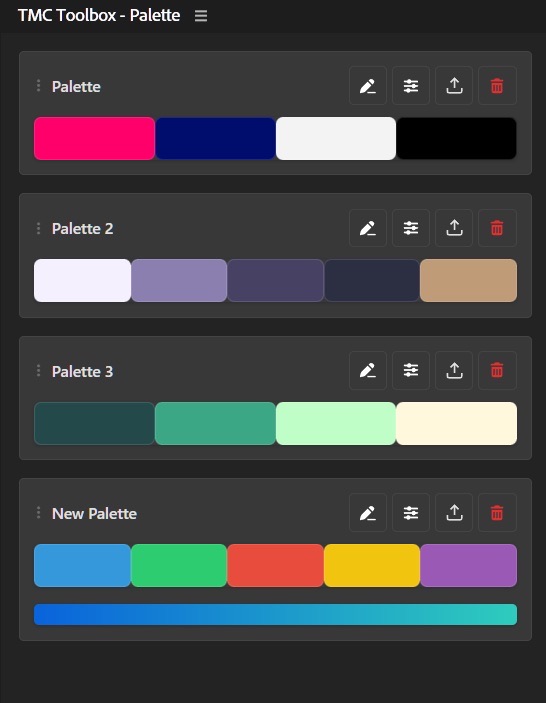The image size is (546, 703).
Task: Click the edit pencil icon for Palette
Action: coord(368,86)
